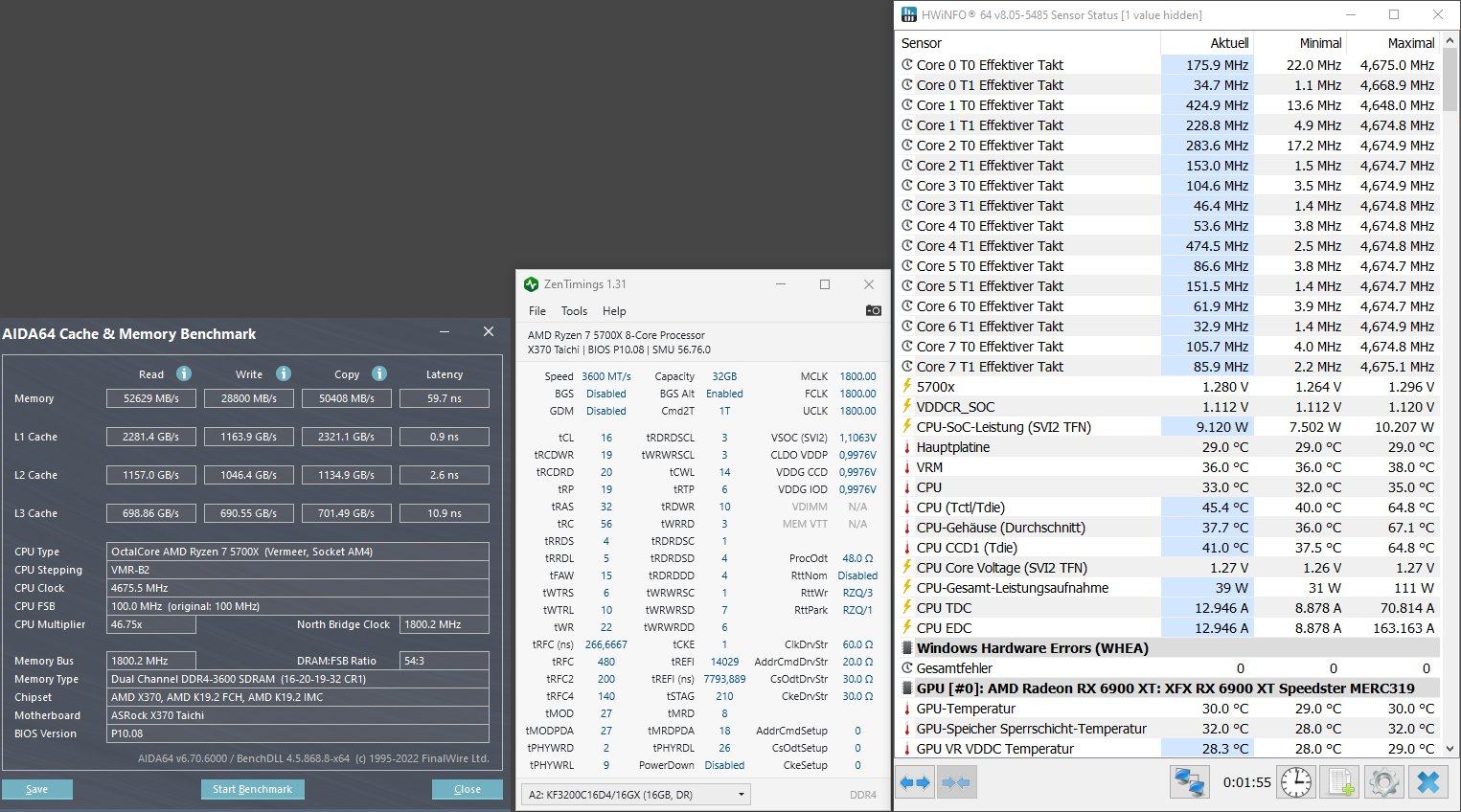Select the Gesamtfehler row in HWiNFO
The width and height of the screenshot is (1461, 812).
[1169, 668]
